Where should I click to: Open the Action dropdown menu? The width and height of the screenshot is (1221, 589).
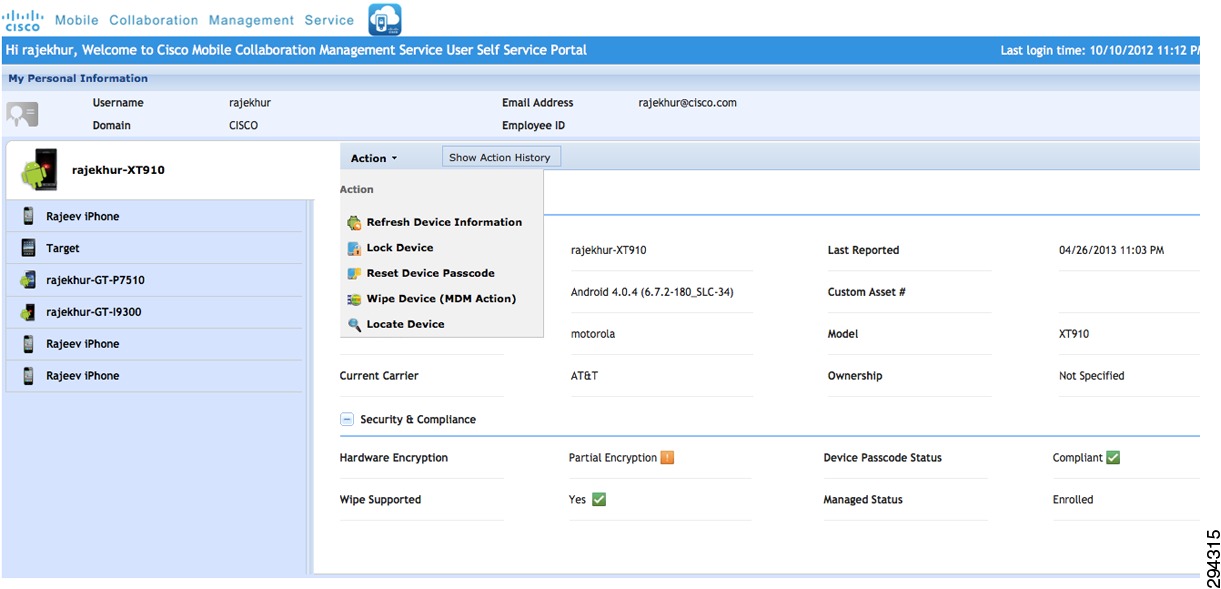tap(374, 158)
